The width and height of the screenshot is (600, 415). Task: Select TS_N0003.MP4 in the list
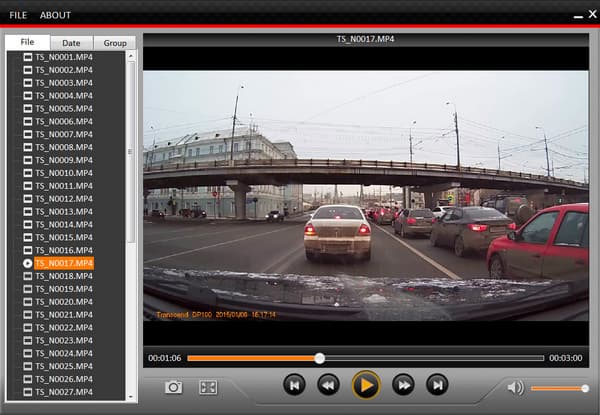(x=64, y=83)
